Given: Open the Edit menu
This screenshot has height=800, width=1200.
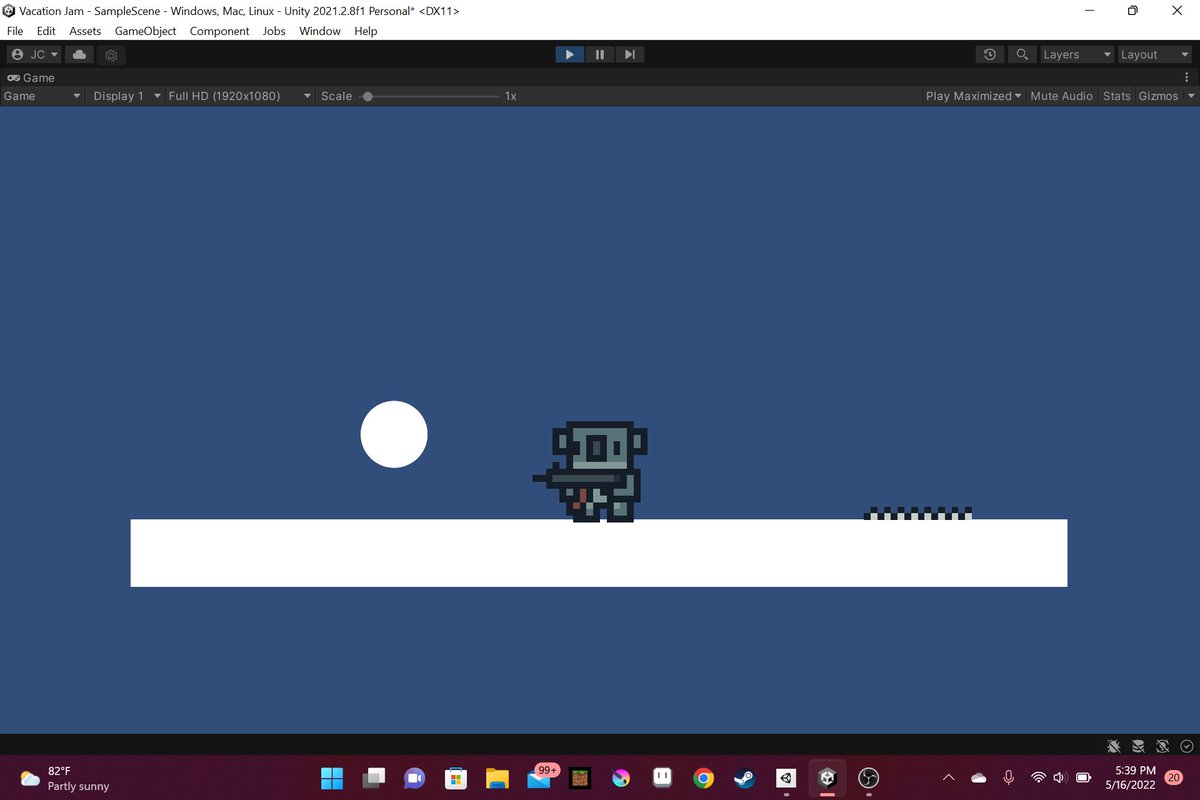Looking at the screenshot, I should 46,31.
